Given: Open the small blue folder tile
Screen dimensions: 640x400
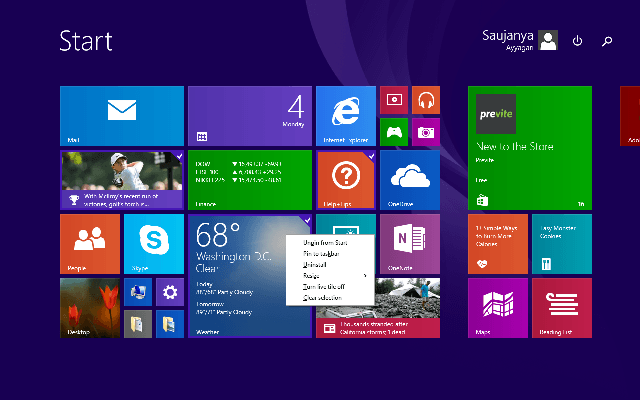Looking at the screenshot, I should coord(170,324).
